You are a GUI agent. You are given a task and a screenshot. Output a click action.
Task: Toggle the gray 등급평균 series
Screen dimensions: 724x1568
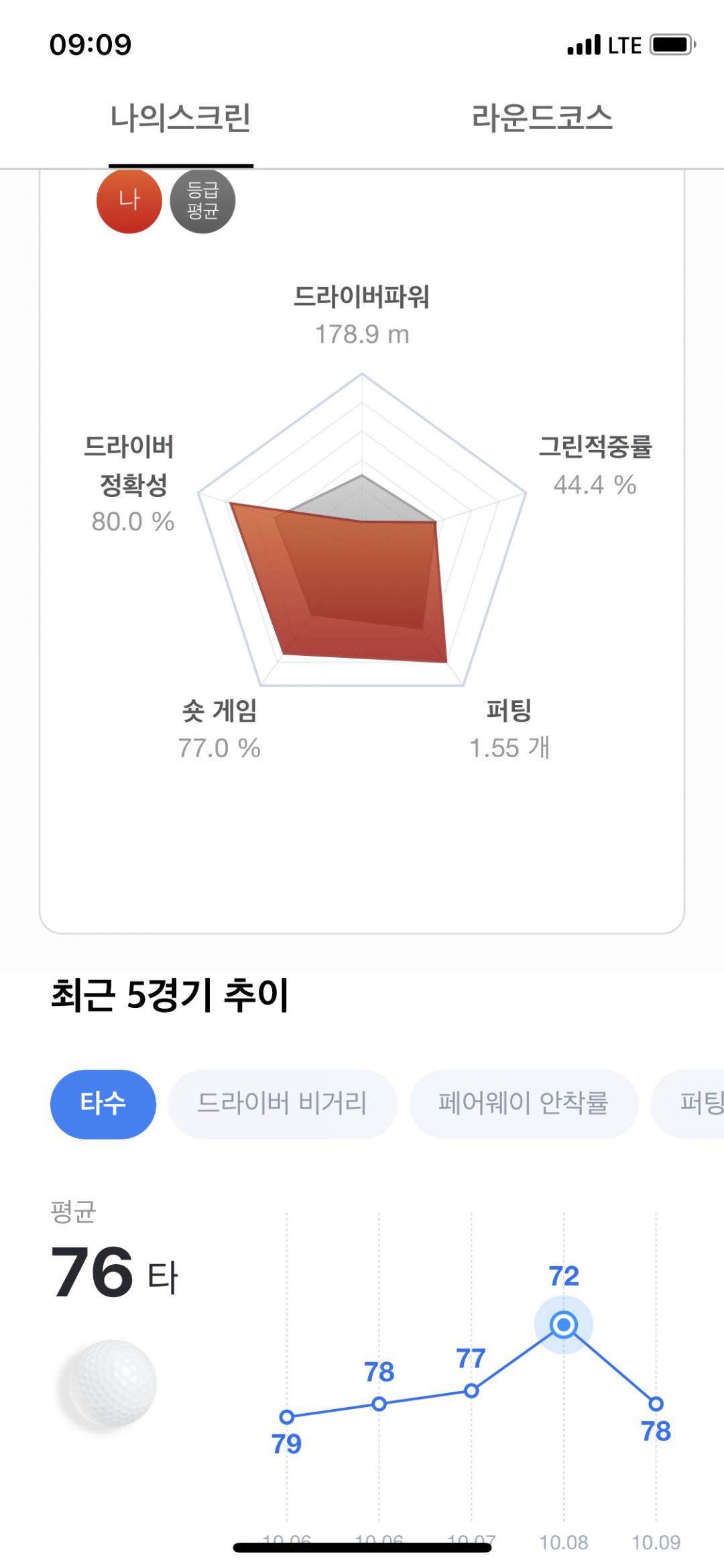click(x=202, y=201)
